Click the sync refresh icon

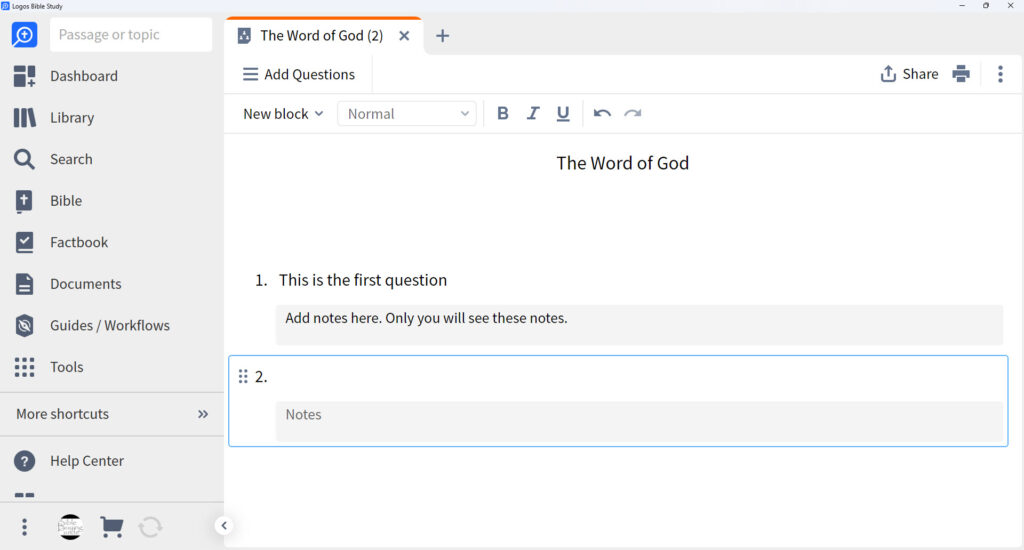(150, 526)
